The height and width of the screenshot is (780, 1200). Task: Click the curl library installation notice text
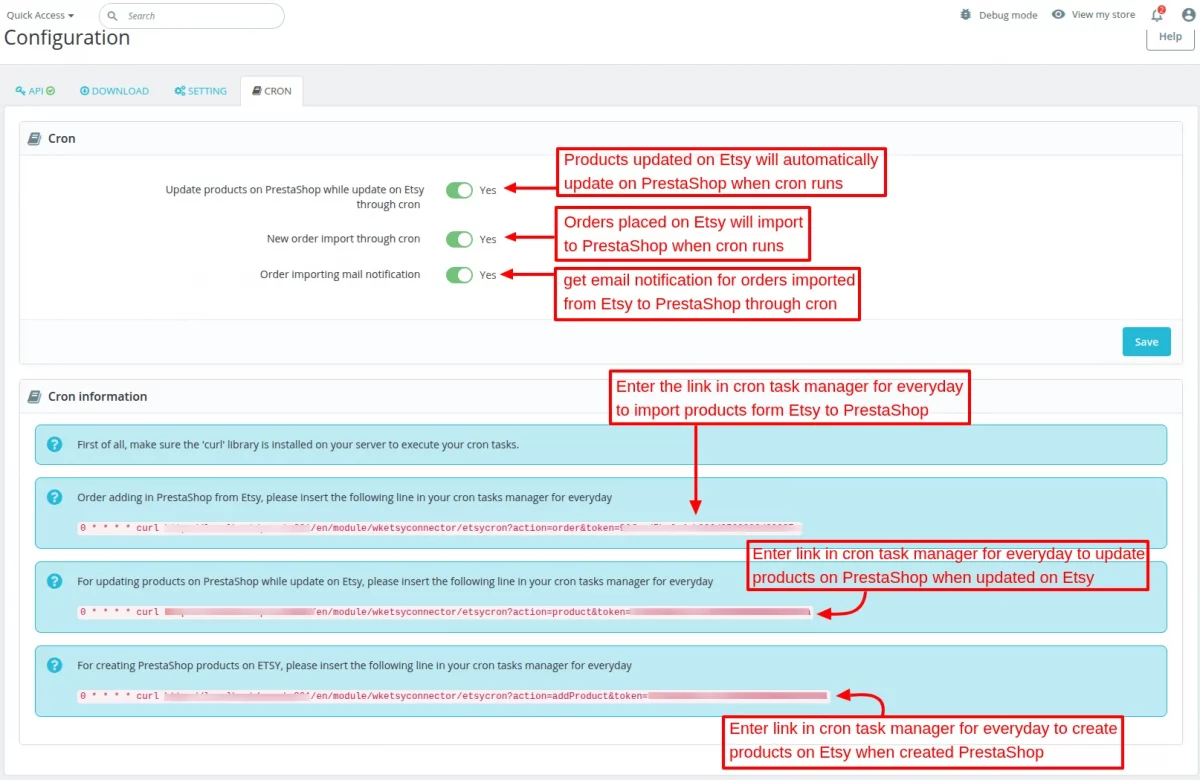click(x=298, y=444)
